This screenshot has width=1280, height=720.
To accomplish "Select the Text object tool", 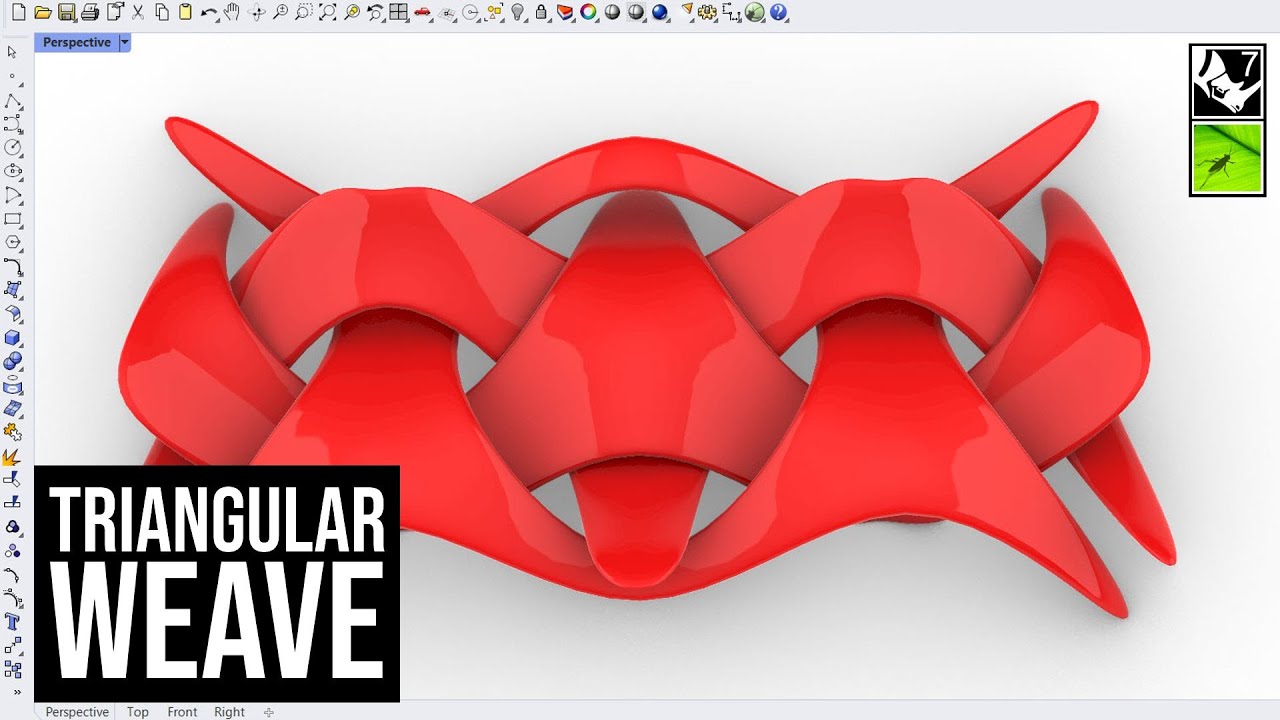I will (13, 622).
